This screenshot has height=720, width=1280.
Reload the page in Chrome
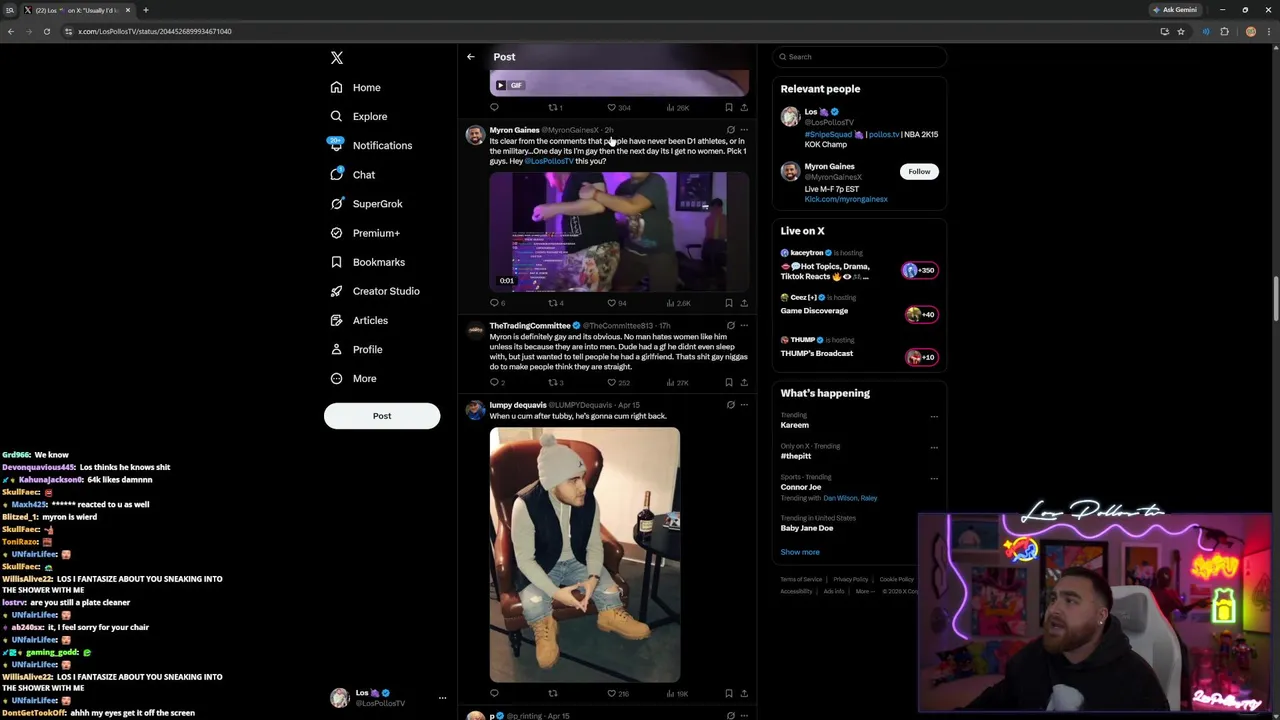46,31
